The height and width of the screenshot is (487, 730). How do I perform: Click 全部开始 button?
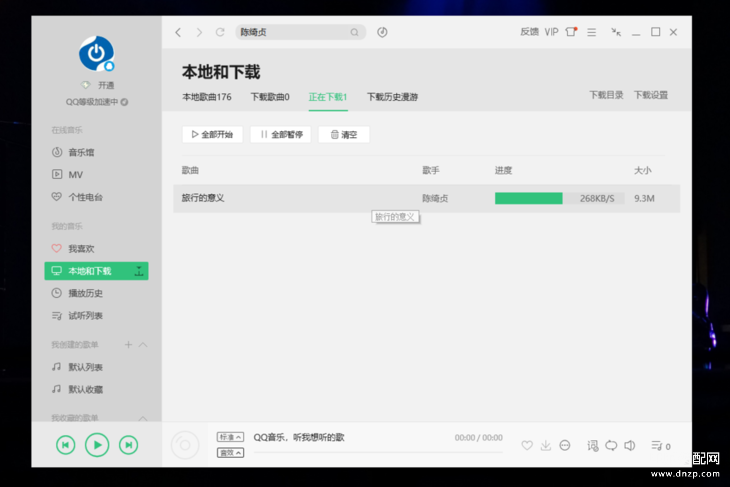tap(212, 135)
